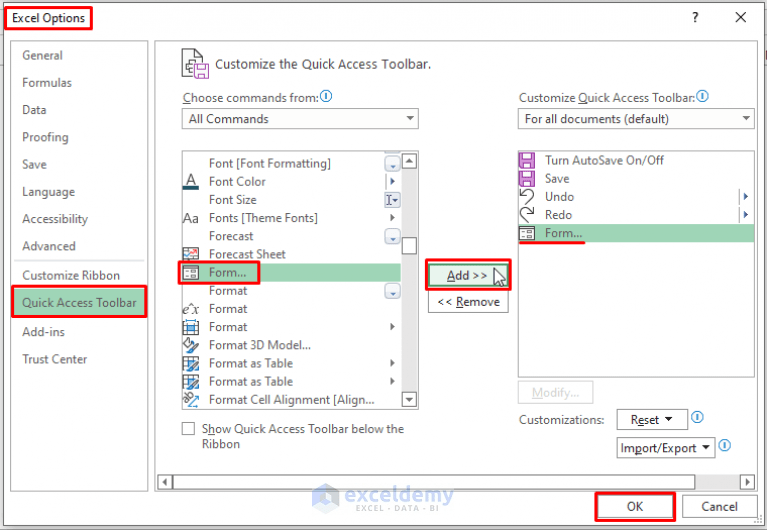Select Format 3D Model... in commands list
767x530 pixels.
click(292, 345)
